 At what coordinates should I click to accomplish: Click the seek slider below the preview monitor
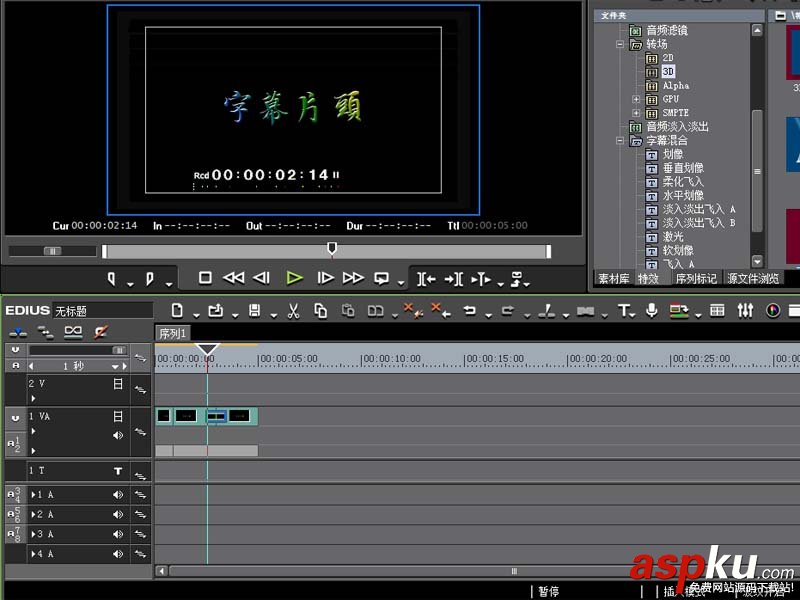330,247
